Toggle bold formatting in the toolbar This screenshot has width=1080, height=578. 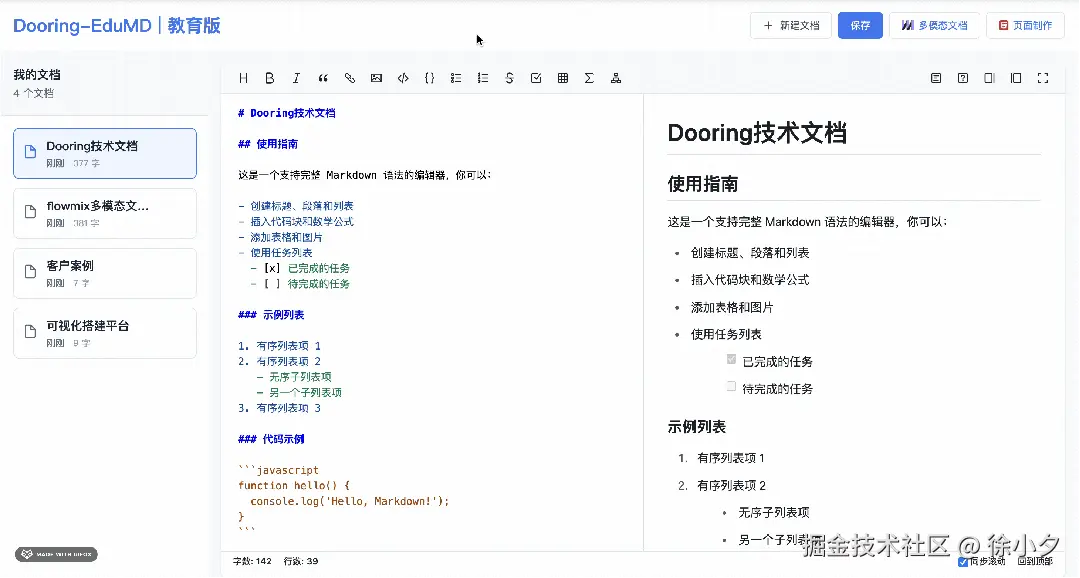(x=269, y=79)
